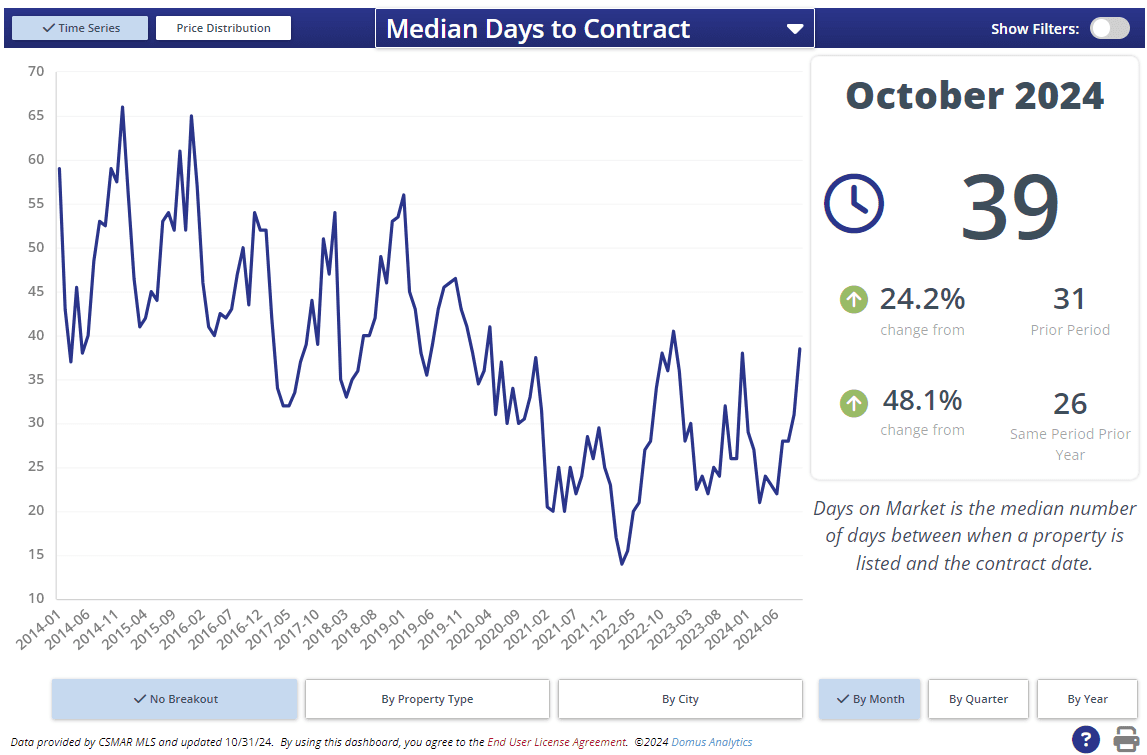Click the line's final point at right end
This screenshot has width=1147, height=755.
click(x=799, y=349)
